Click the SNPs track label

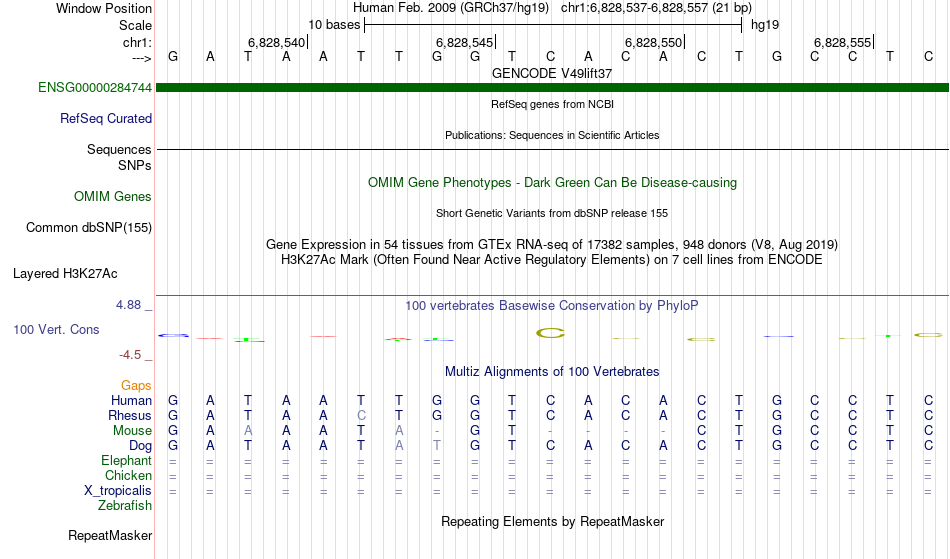(x=135, y=165)
